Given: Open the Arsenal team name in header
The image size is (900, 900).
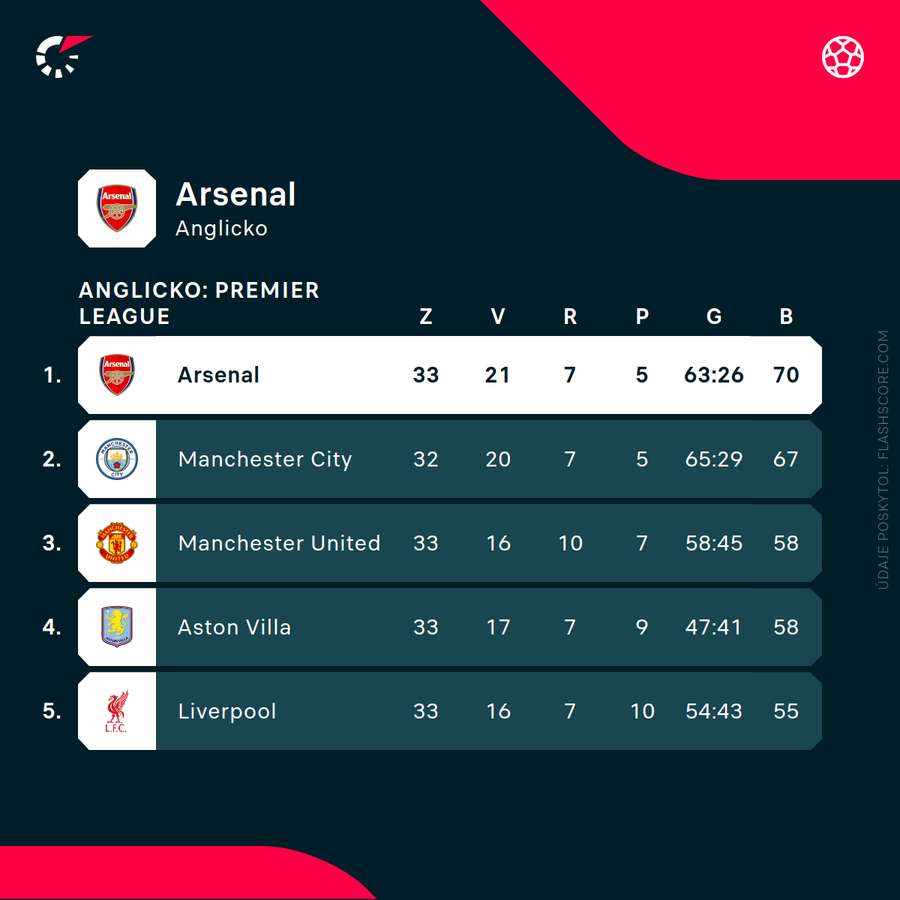Looking at the screenshot, I should [236, 194].
